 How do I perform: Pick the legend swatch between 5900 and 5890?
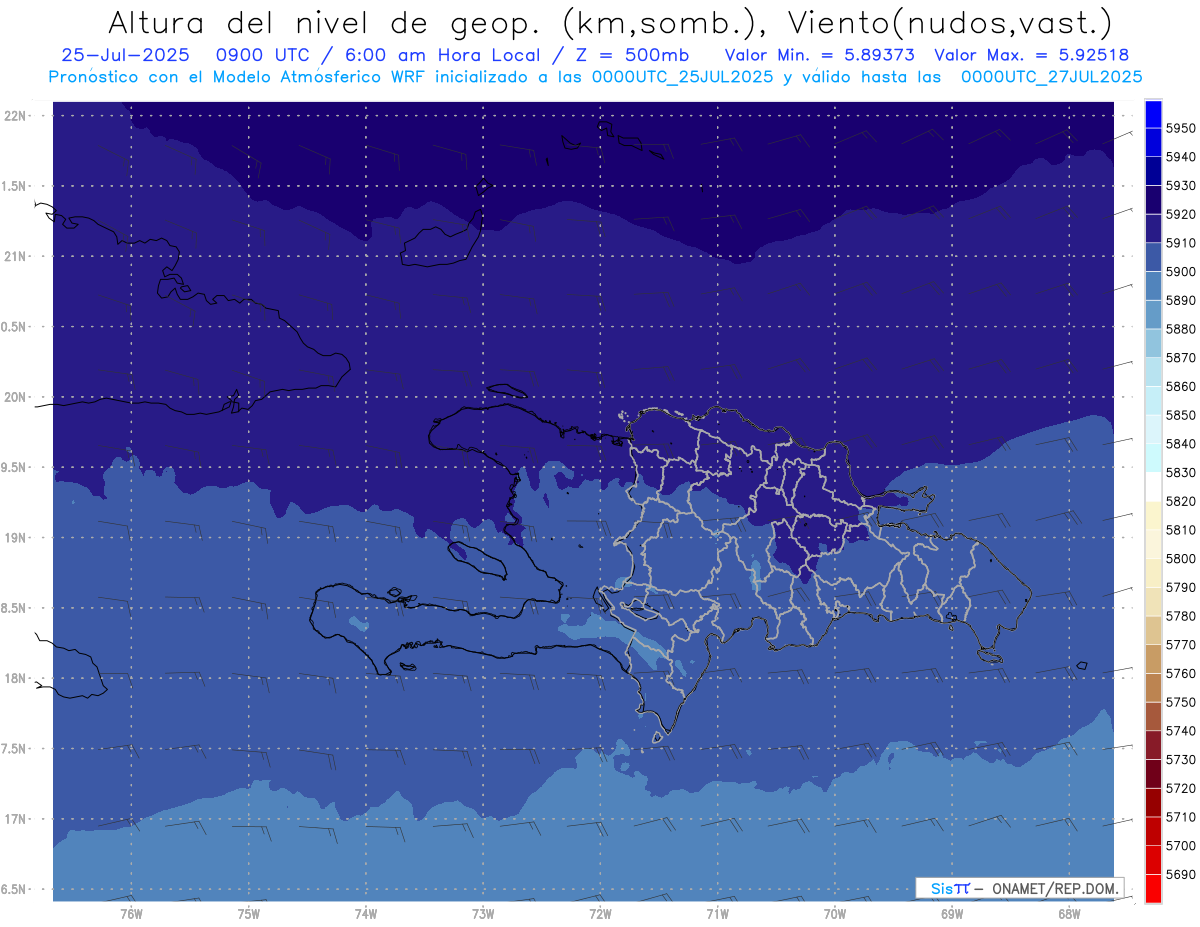tap(1153, 286)
